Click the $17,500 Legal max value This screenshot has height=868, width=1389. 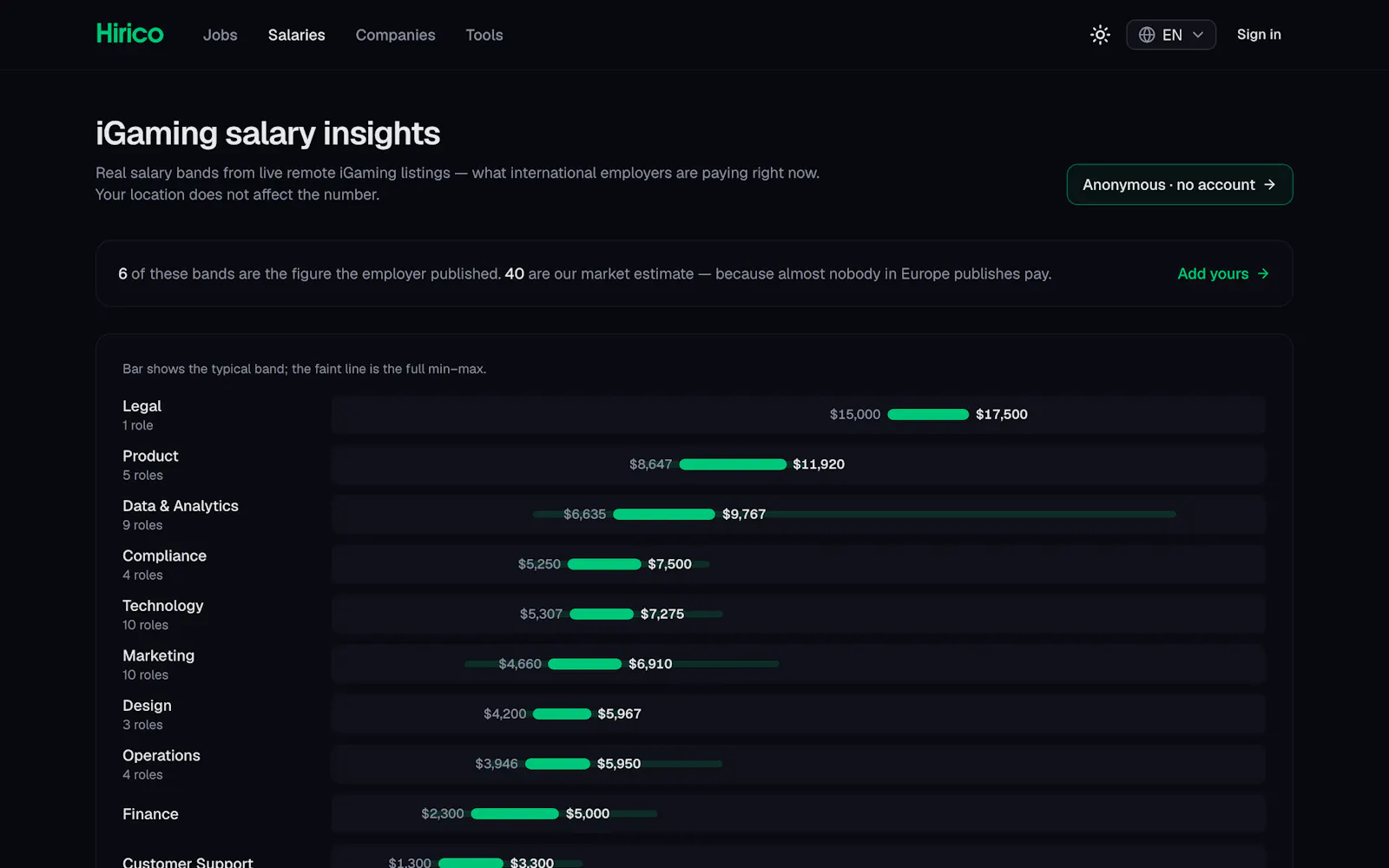[1001, 415]
